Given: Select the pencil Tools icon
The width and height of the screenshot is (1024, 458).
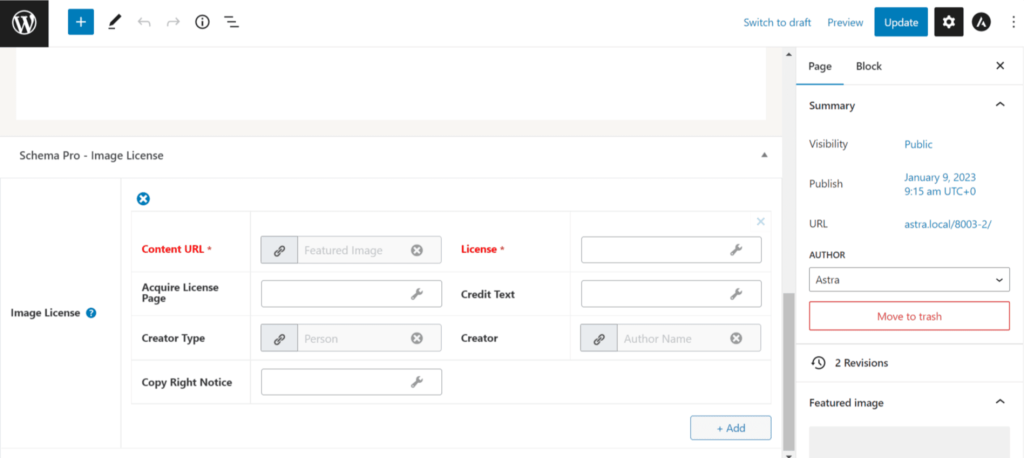Looking at the screenshot, I should point(114,22).
